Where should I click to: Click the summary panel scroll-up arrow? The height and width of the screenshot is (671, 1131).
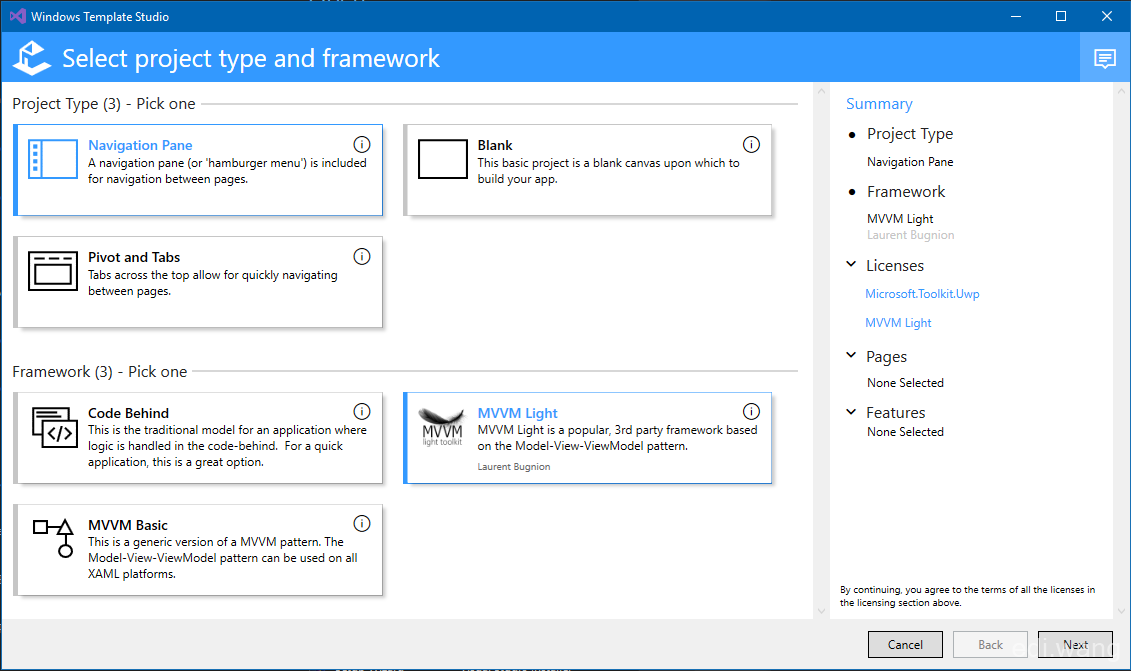[1121, 92]
